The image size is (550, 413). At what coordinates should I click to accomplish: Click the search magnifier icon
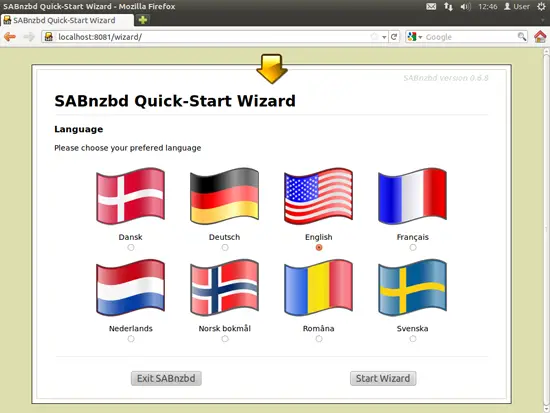pos(522,36)
